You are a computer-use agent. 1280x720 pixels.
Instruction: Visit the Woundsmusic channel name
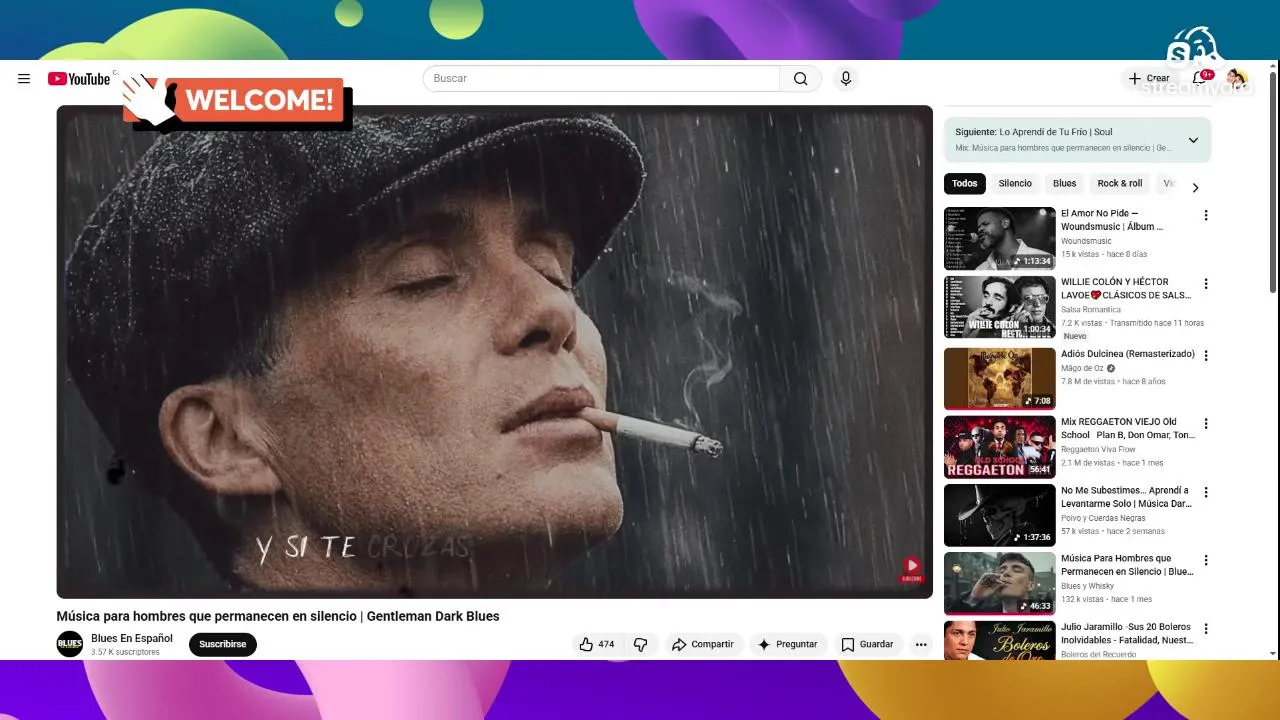[x=1086, y=241]
